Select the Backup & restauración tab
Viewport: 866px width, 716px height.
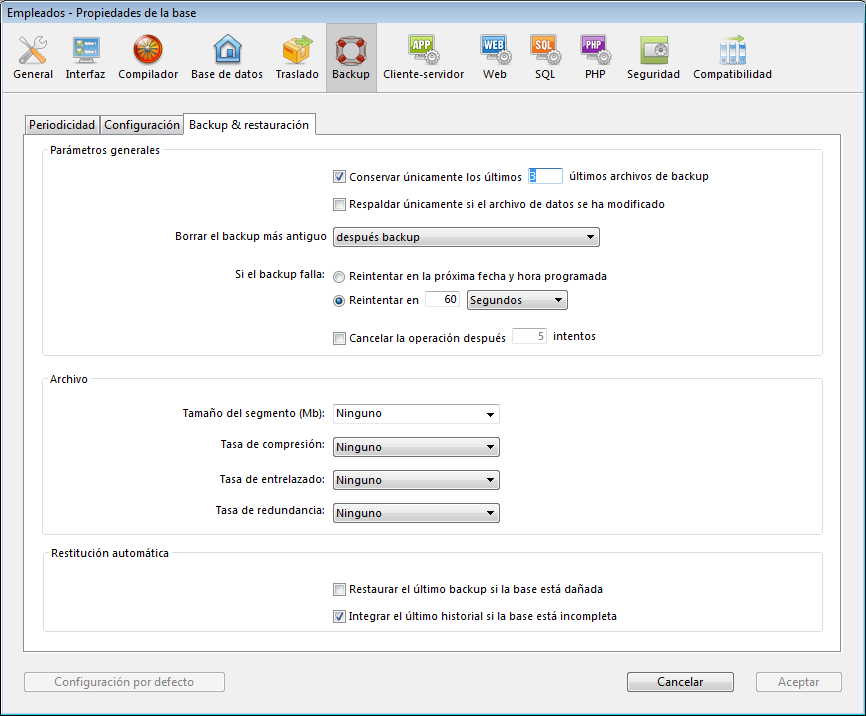click(249, 124)
